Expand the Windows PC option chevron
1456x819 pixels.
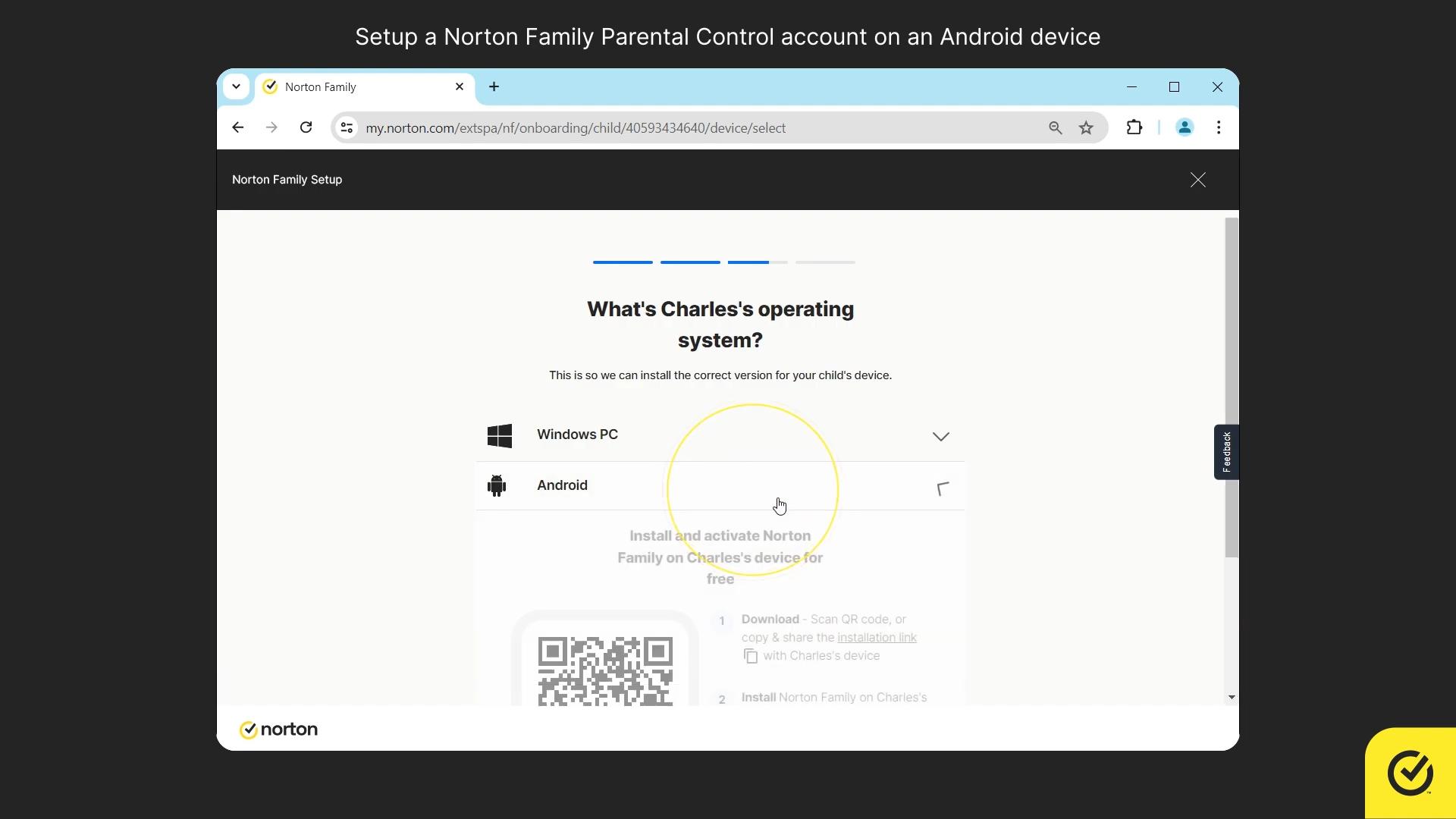pyautogui.click(x=941, y=436)
